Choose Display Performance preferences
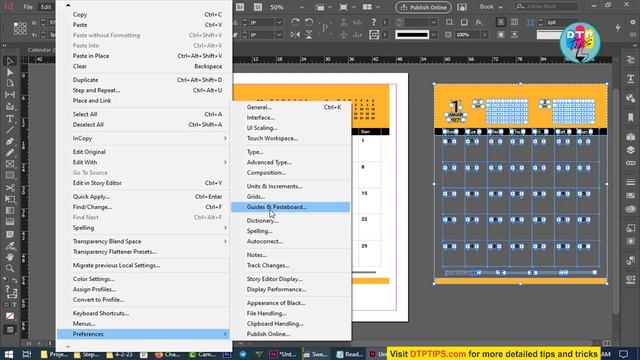640x360 pixels. tap(291, 289)
